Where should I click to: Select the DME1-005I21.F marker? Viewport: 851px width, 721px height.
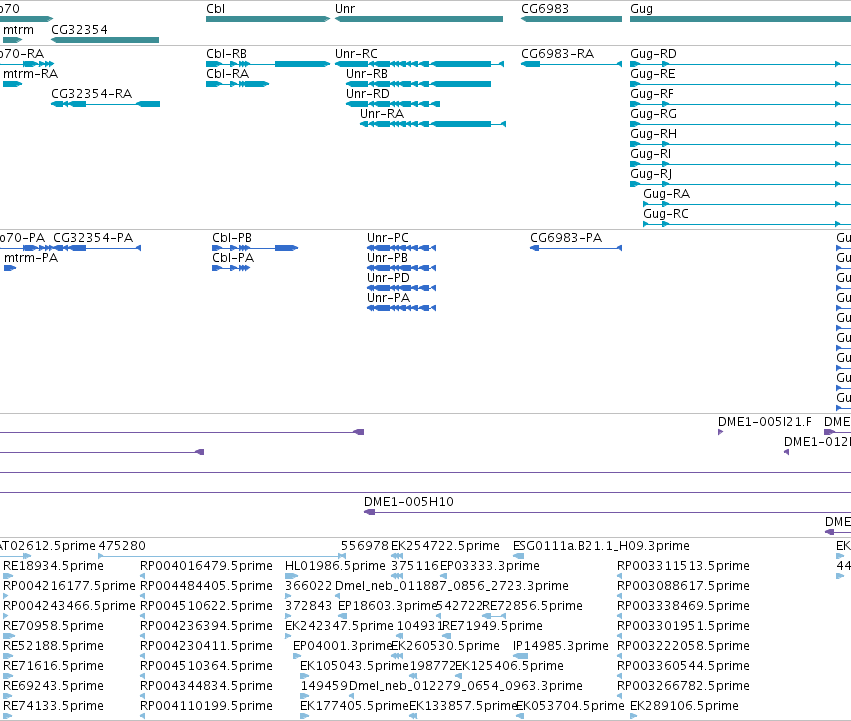[x=720, y=432]
